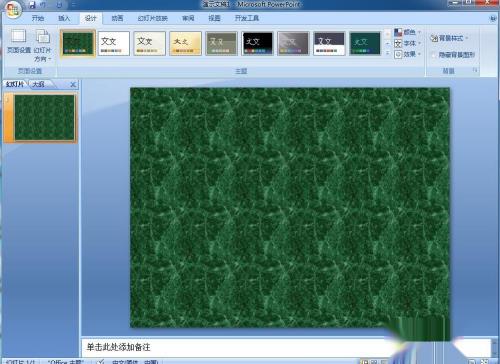This screenshot has width=500, height=364.
Task: Open the 页面设置 (Page Setup) icon
Action: click(19, 42)
